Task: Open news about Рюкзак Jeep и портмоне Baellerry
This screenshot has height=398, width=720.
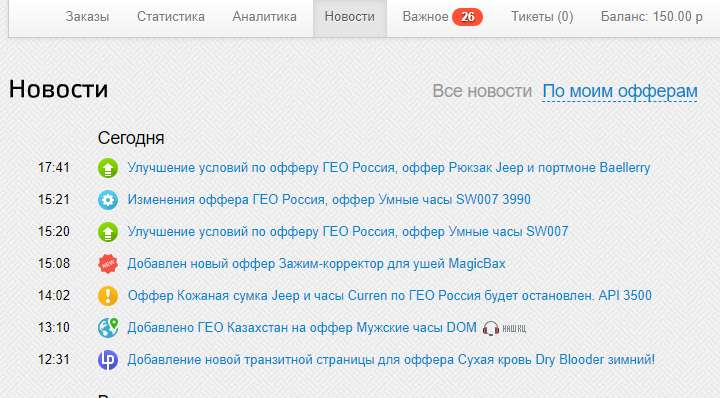Action: (x=388, y=168)
